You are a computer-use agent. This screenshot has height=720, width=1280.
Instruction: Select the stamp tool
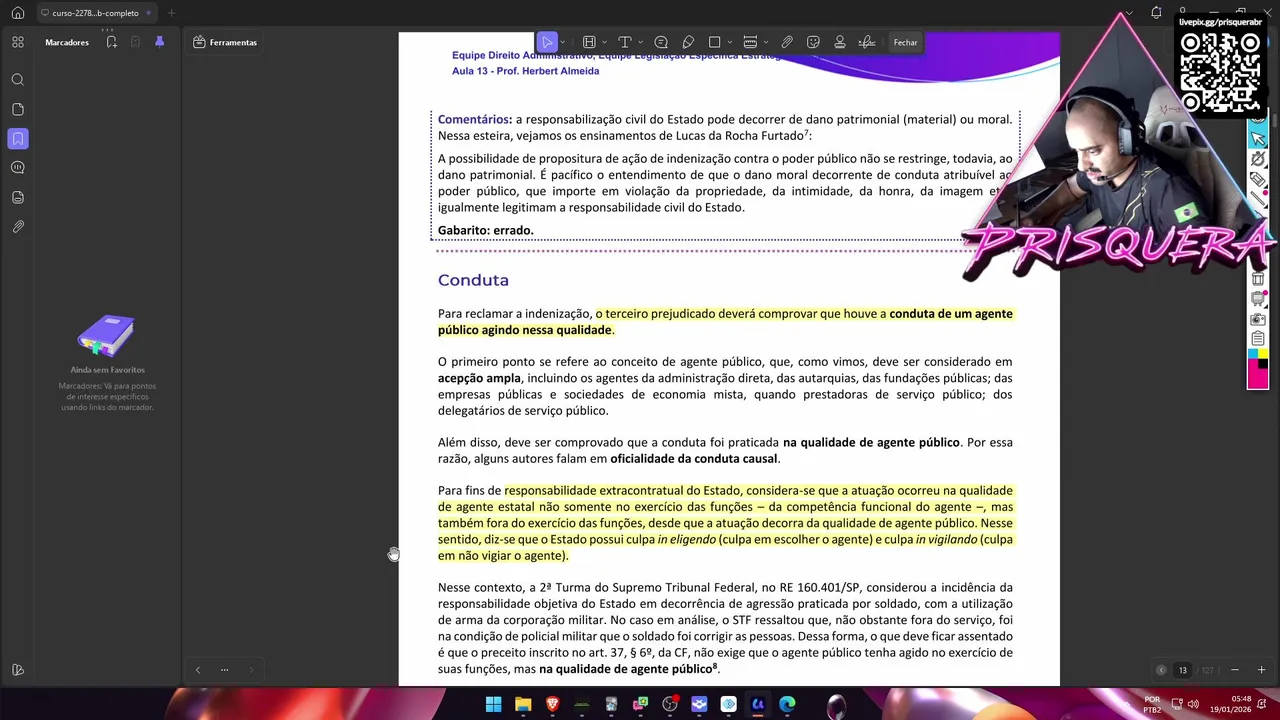click(x=840, y=42)
